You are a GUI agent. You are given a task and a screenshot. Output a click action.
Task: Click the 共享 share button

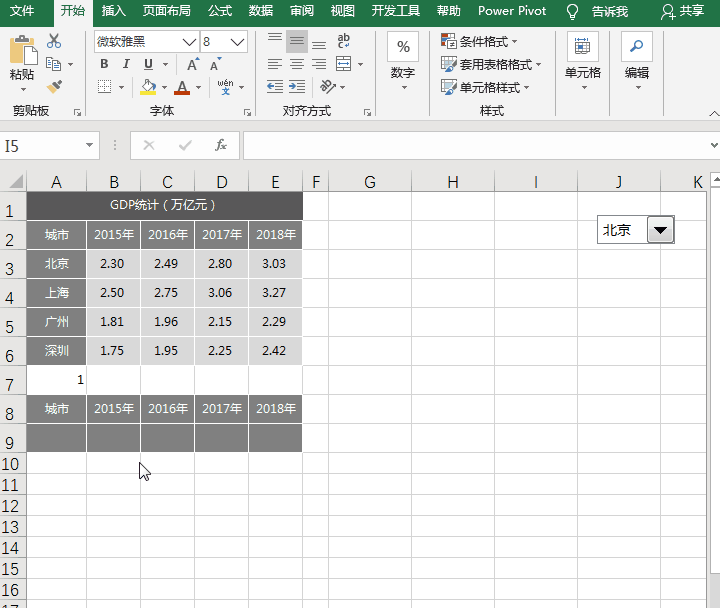[682, 11]
